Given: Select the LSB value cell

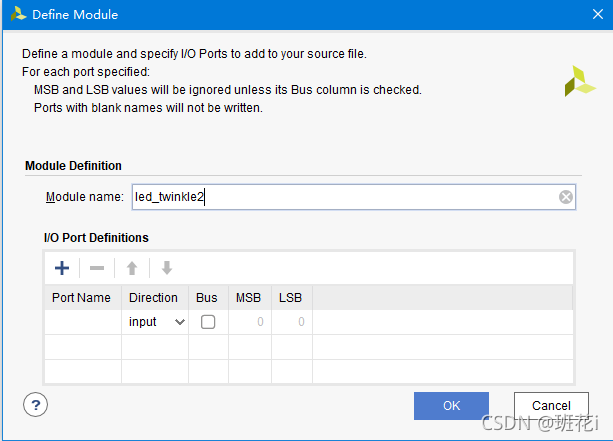Looking at the screenshot, I should (x=292, y=322).
